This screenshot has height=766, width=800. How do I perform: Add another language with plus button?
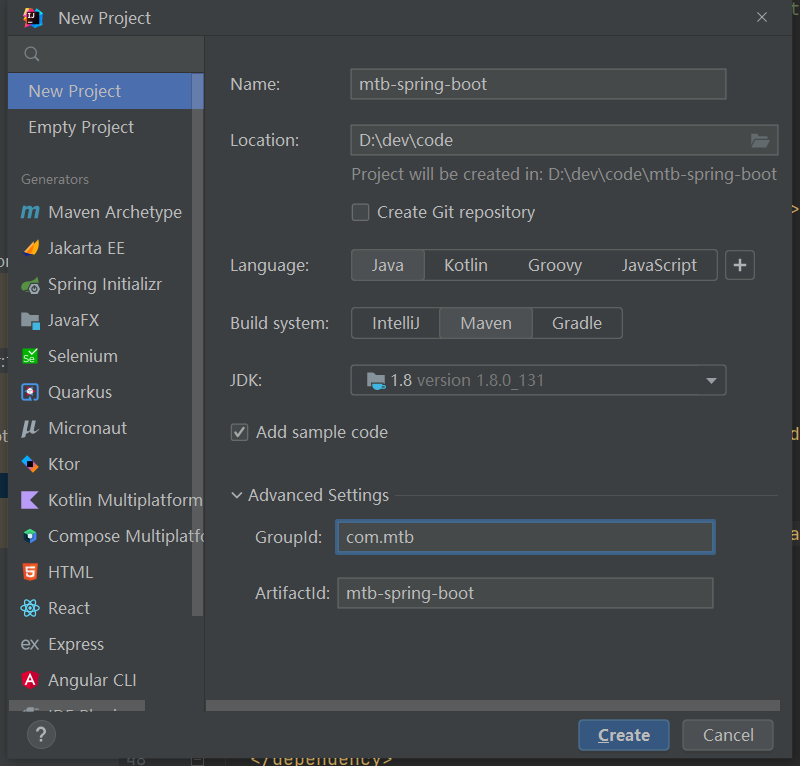(740, 265)
